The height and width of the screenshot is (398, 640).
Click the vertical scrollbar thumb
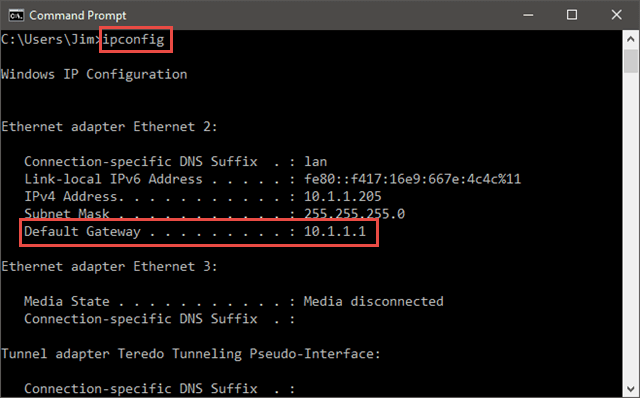click(631, 61)
